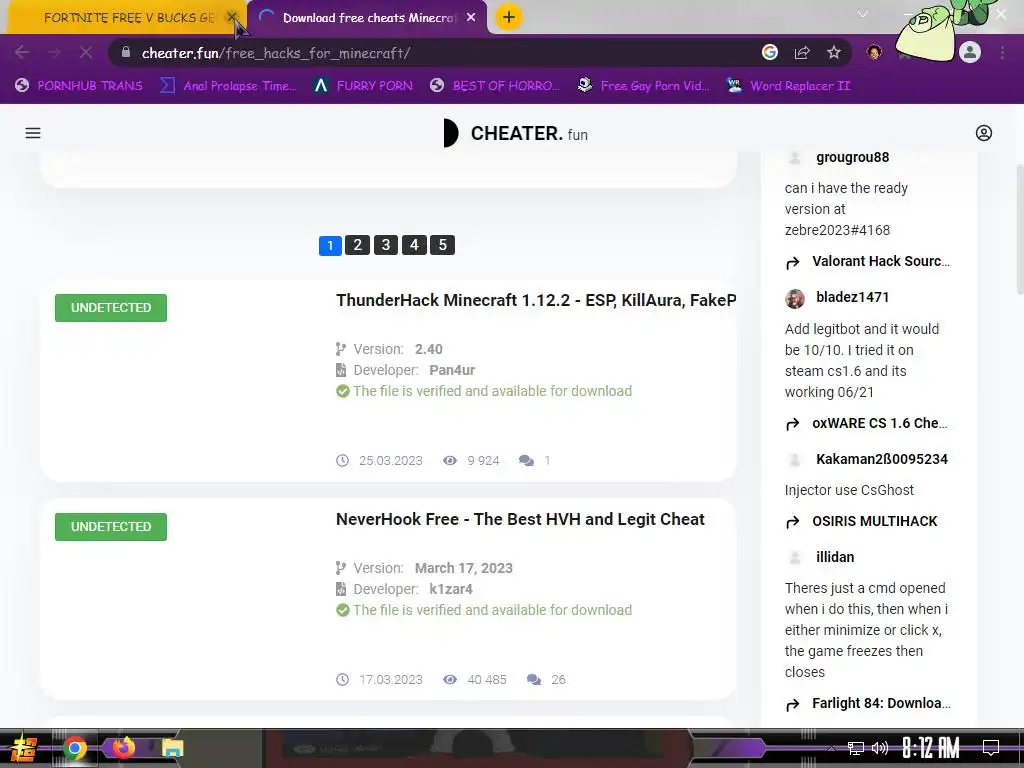Image resolution: width=1024 pixels, height=768 pixels.
Task: Go to page 2 of results
Action: coord(357,245)
